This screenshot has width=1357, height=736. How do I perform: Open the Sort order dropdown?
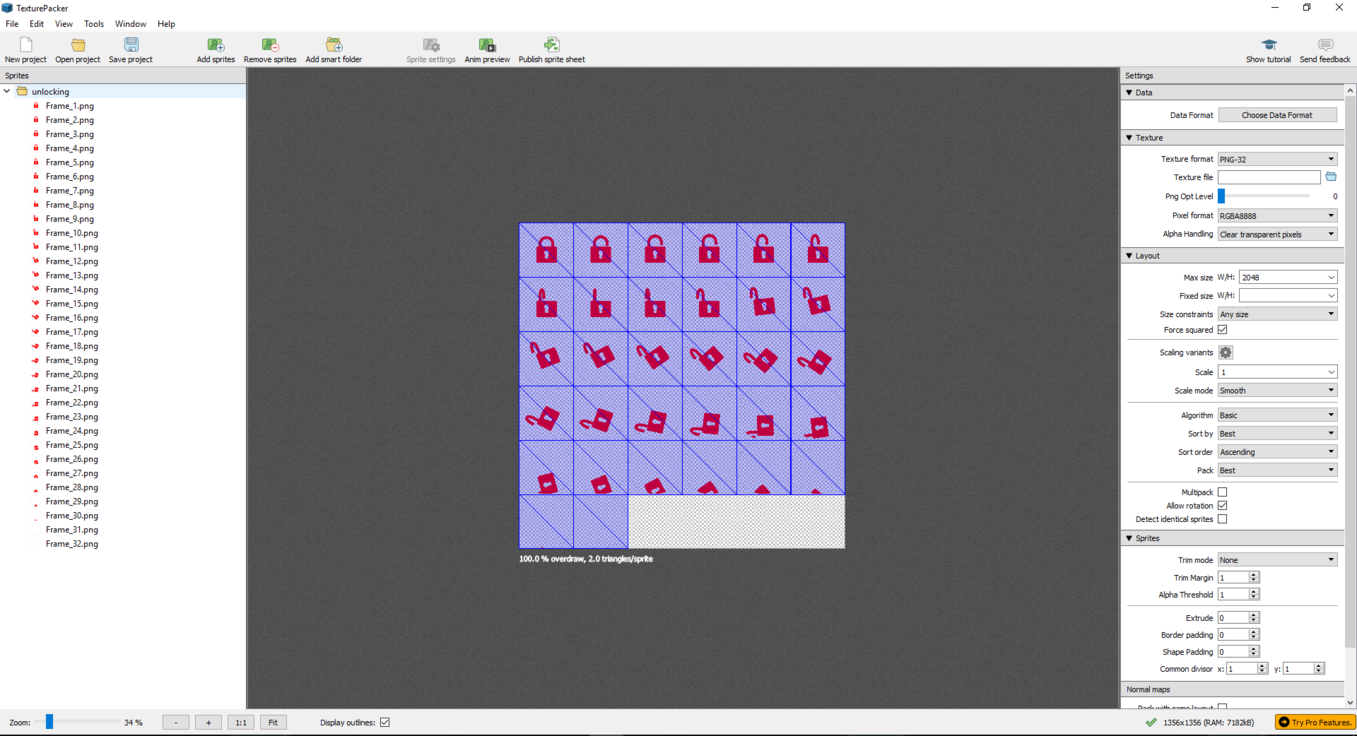point(1277,452)
